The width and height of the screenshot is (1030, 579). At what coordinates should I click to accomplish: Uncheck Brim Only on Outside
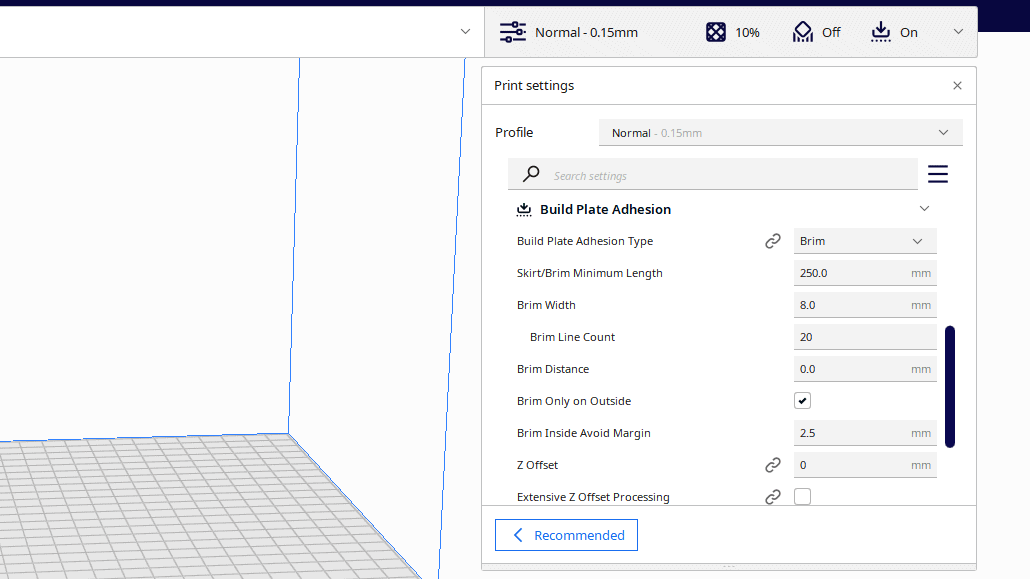click(802, 400)
